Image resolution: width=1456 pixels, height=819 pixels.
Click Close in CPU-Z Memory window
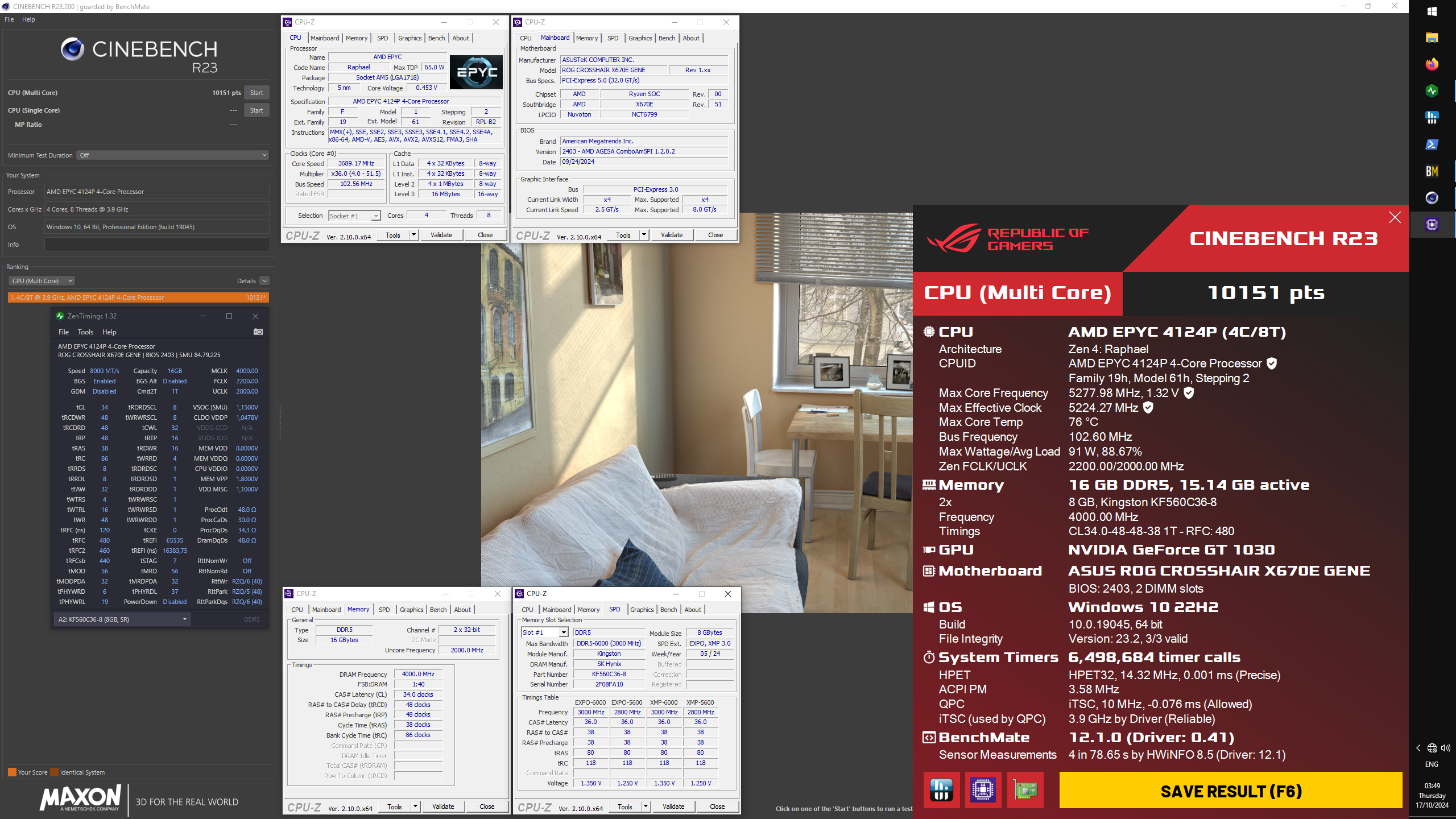[487, 806]
